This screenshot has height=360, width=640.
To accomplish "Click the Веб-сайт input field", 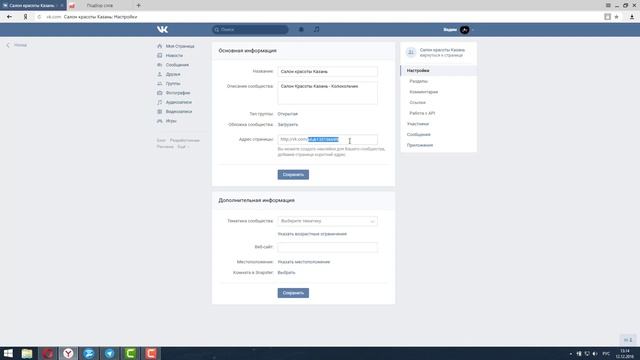I will (x=327, y=247).
